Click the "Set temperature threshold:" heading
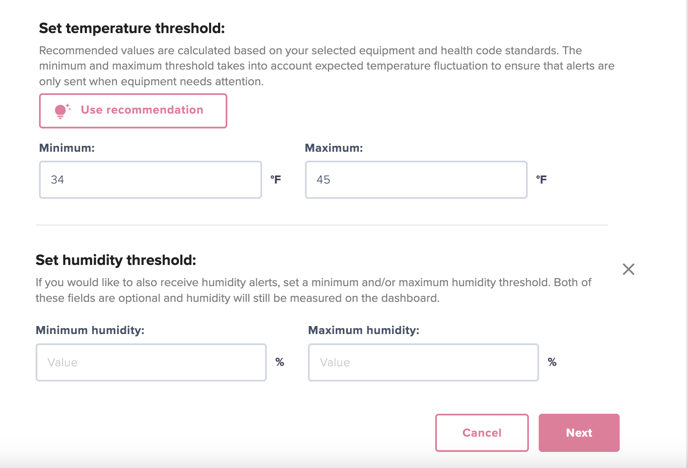Screen dimensions: 688x468 [x=132, y=28]
